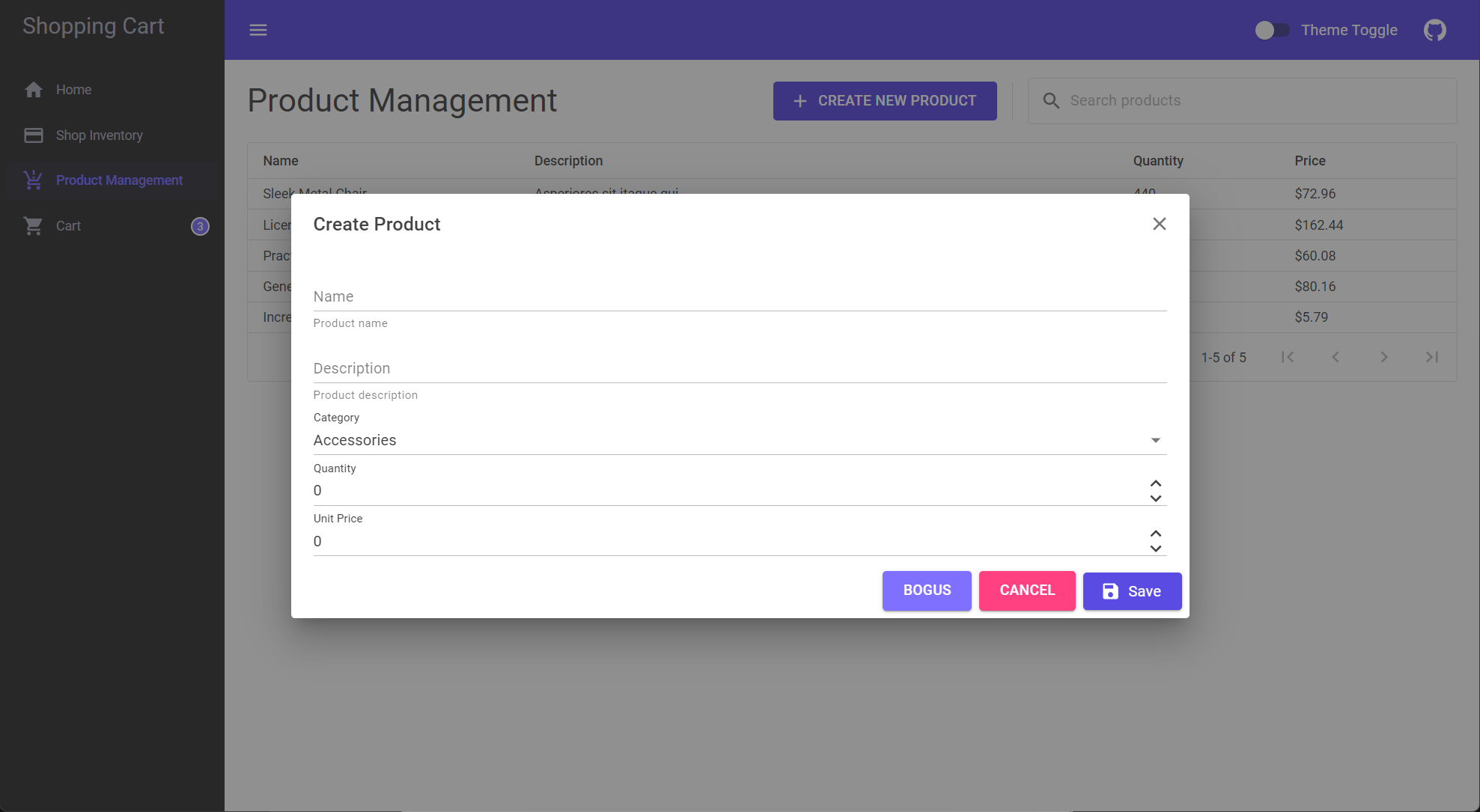Jump to the last page using the pagination arrow
Screen dimensions: 1480x812
coord(1432,357)
